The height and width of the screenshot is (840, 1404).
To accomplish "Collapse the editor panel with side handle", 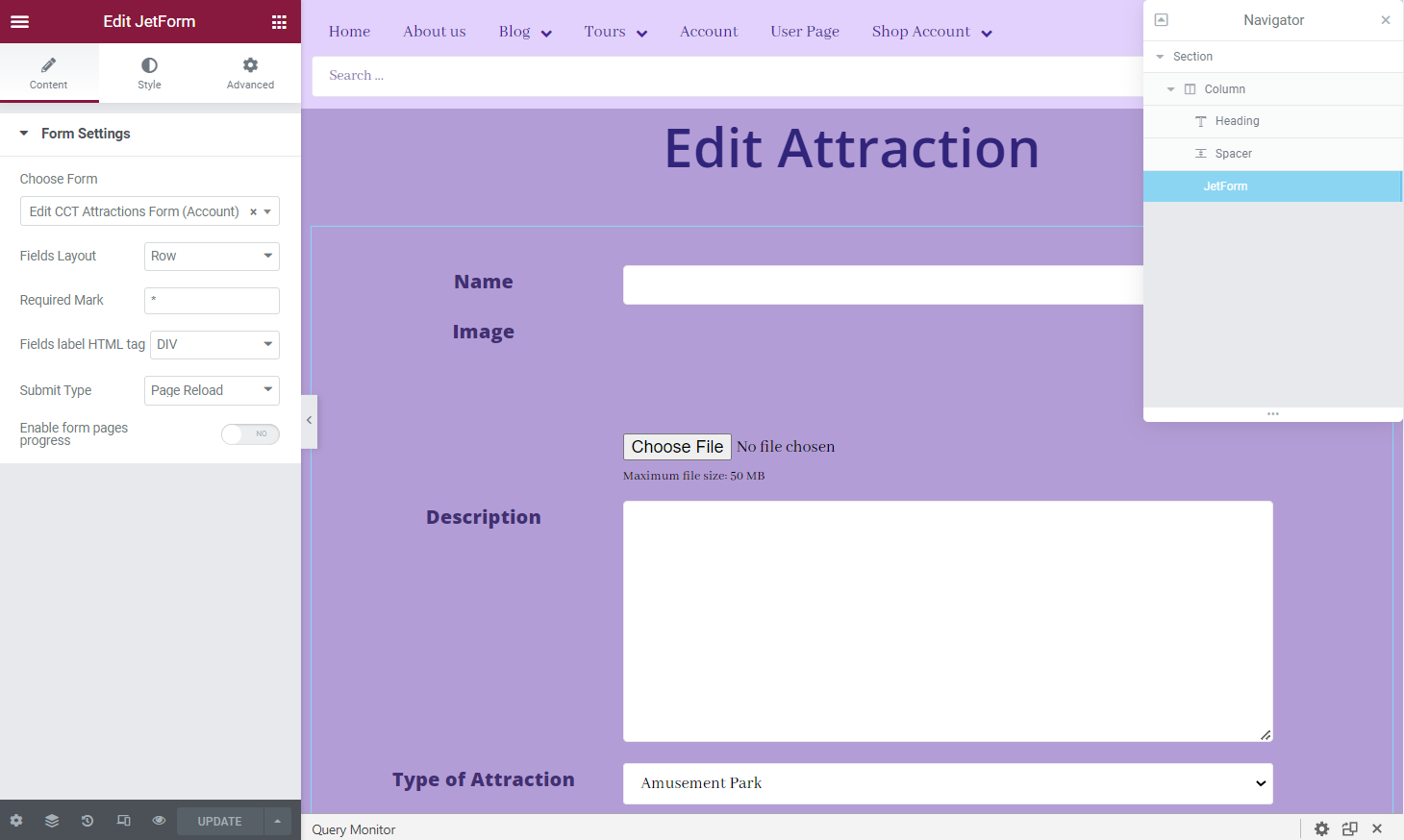I will 309,421.
